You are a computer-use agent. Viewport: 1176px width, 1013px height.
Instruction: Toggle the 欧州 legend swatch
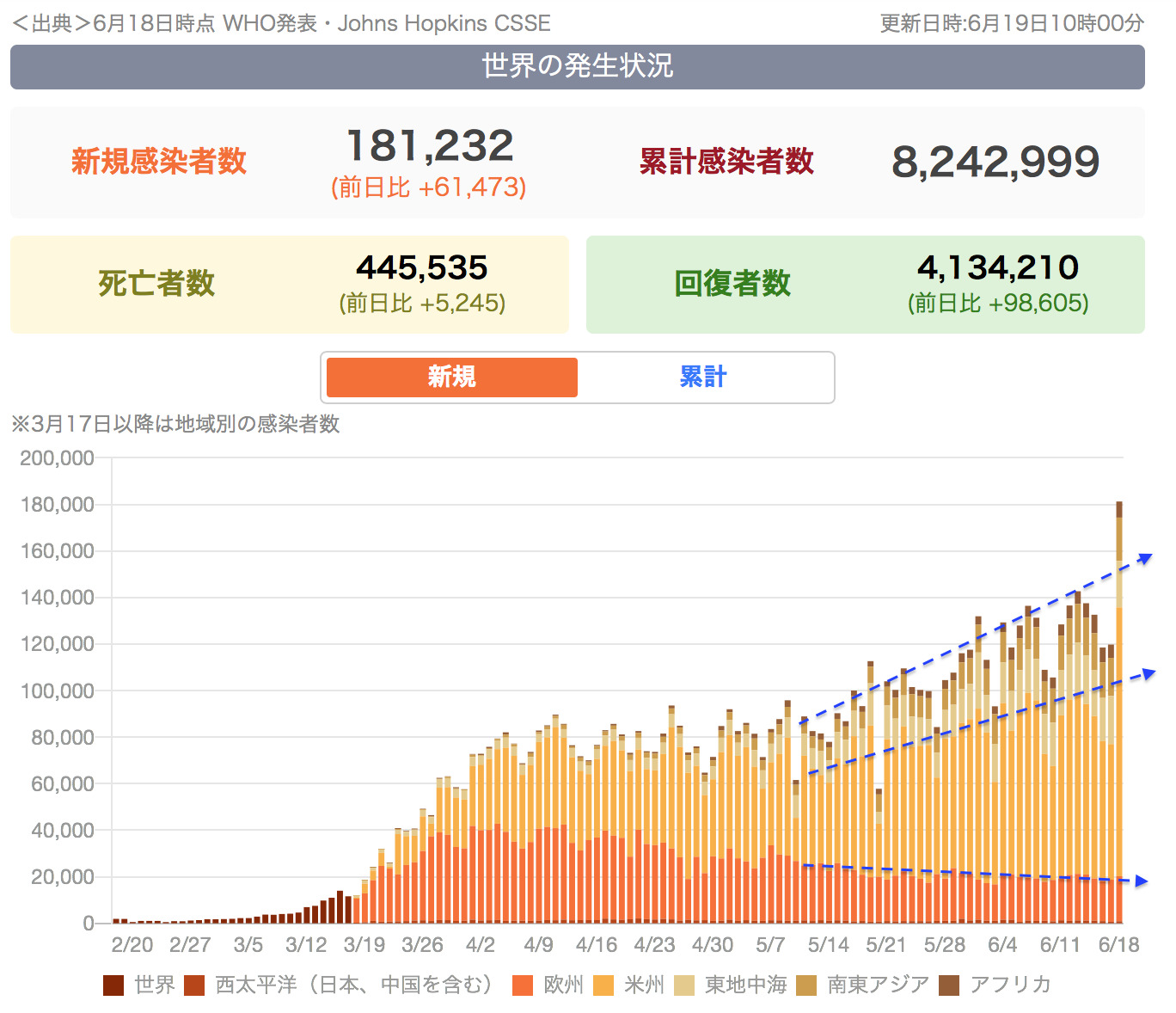tap(523, 985)
